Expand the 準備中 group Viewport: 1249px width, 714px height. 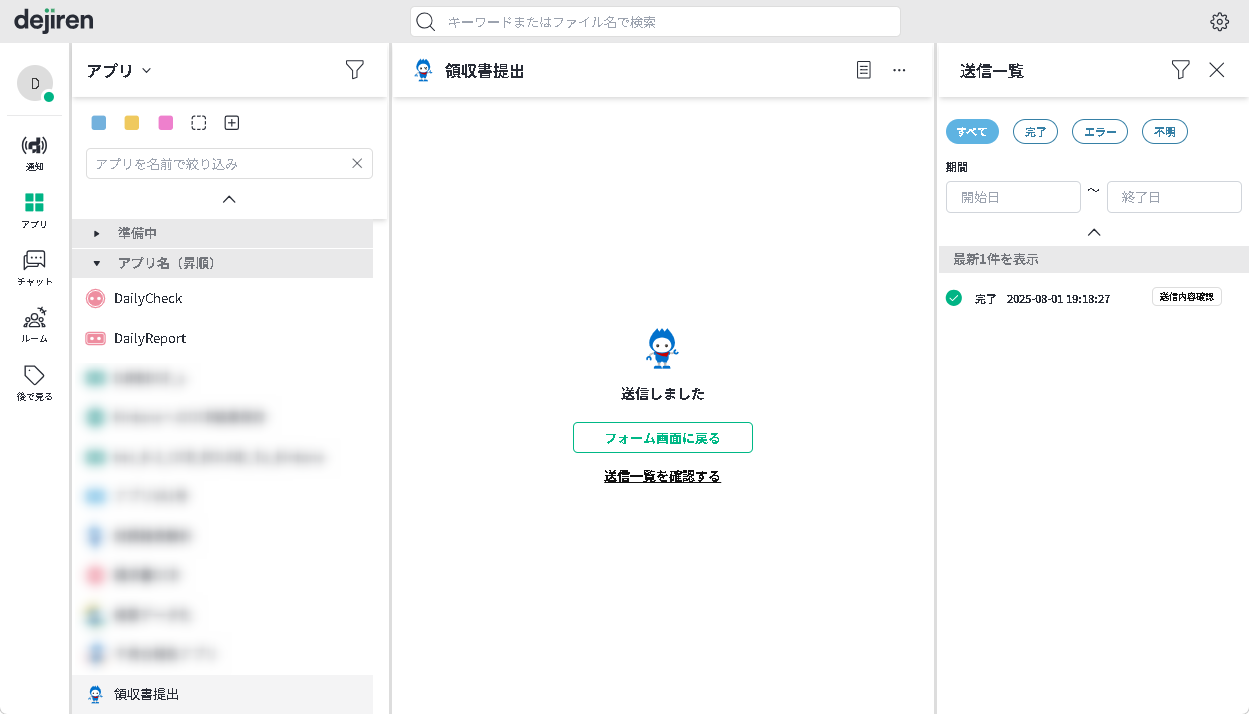(x=97, y=233)
